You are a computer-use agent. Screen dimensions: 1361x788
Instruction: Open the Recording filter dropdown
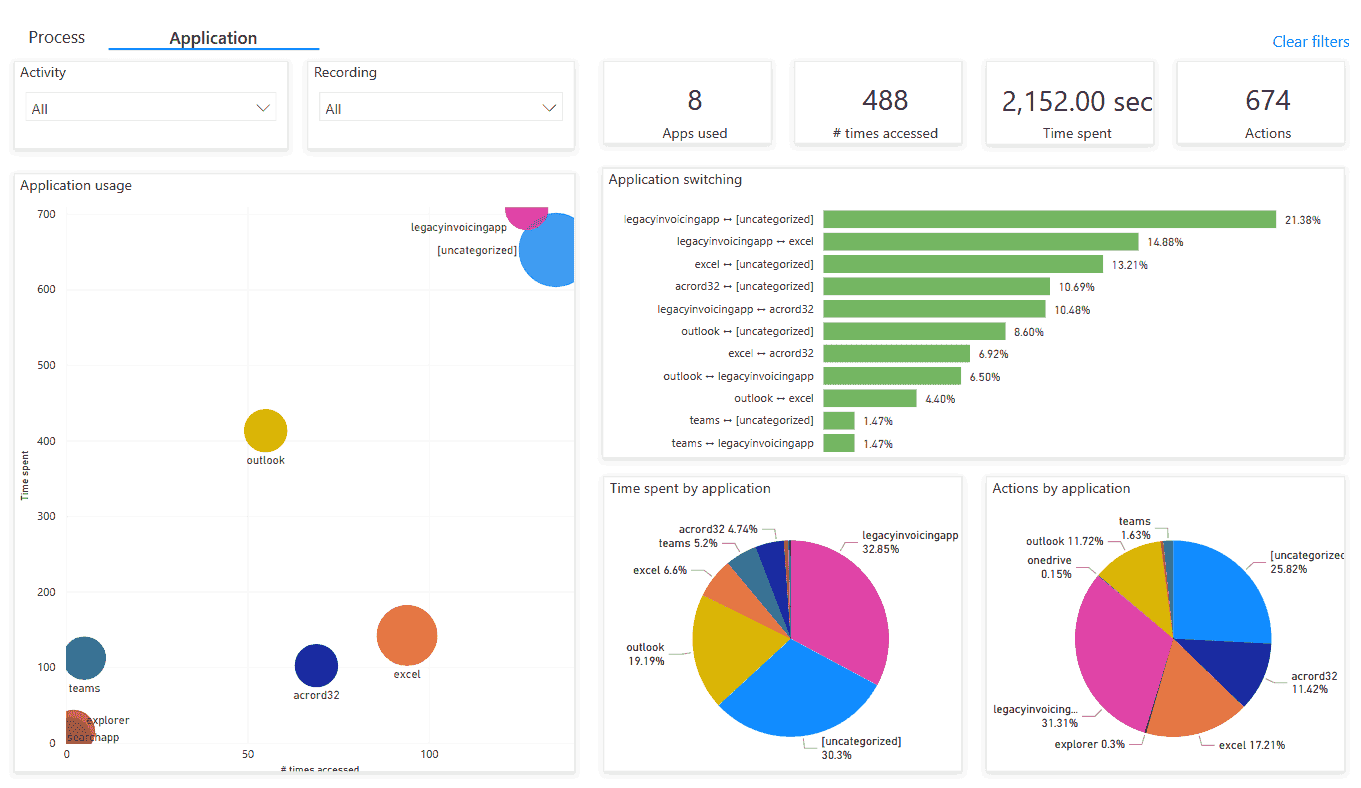440,106
